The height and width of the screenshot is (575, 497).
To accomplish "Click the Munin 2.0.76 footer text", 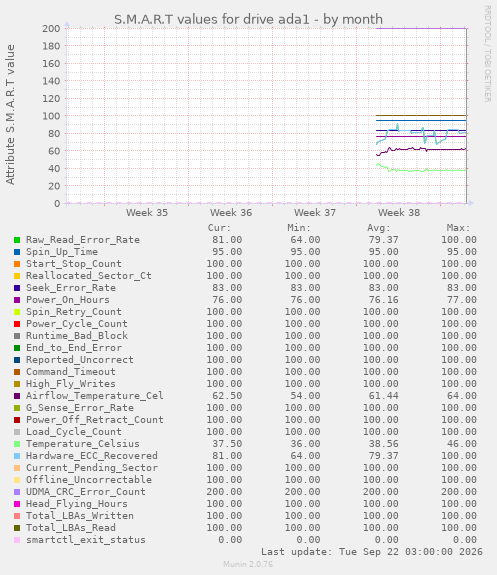I will (x=248, y=564).
